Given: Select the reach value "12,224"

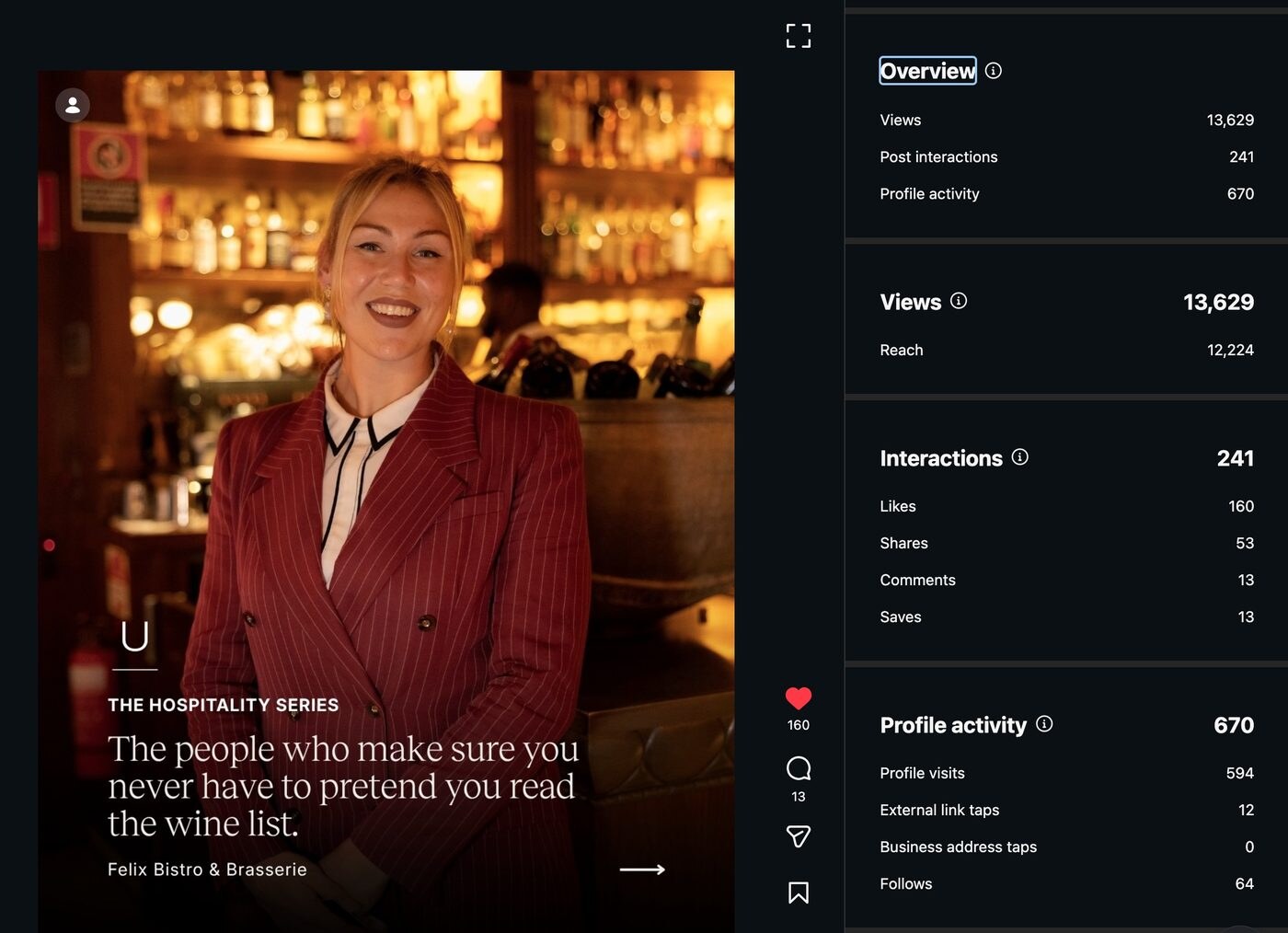Looking at the screenshot, I should coord(1230,350).
